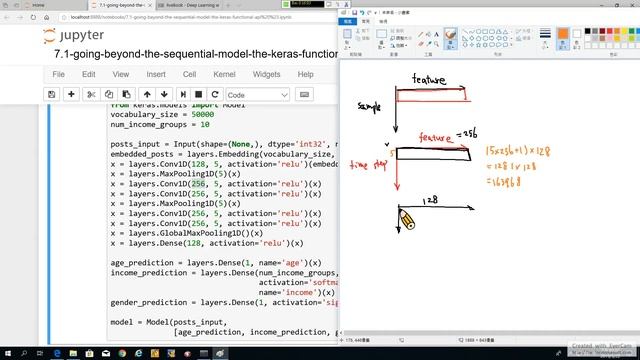Open the Insert menu in Jupyter

(x=156, y=74)
